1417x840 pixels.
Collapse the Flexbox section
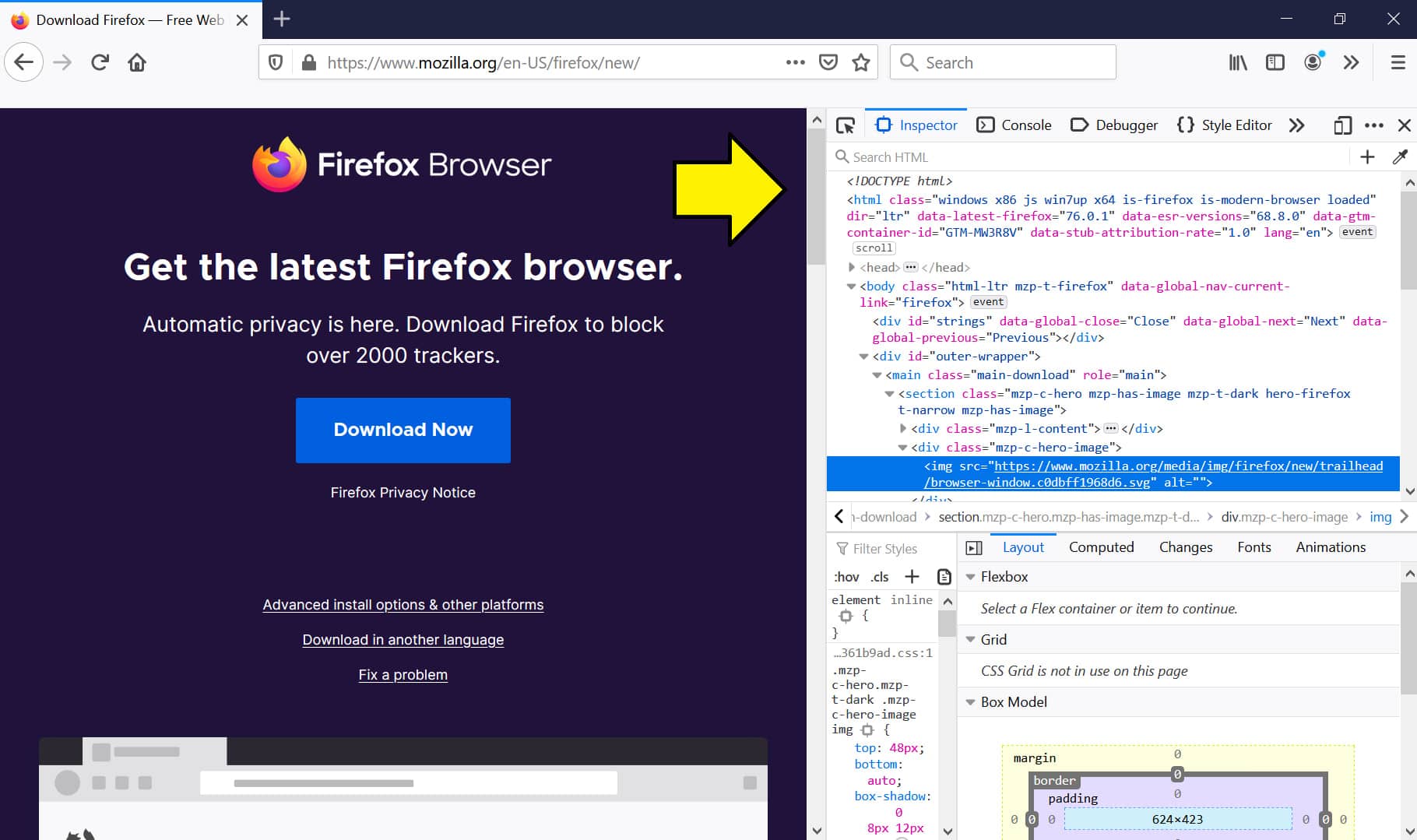click(970, 576)
